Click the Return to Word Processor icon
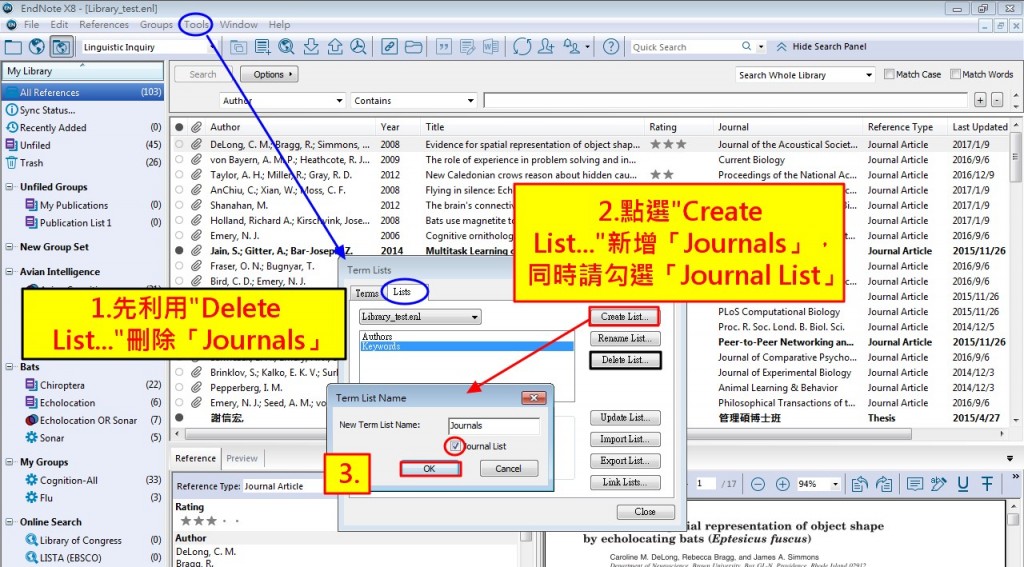The image size is (1024, 567). 490,47
